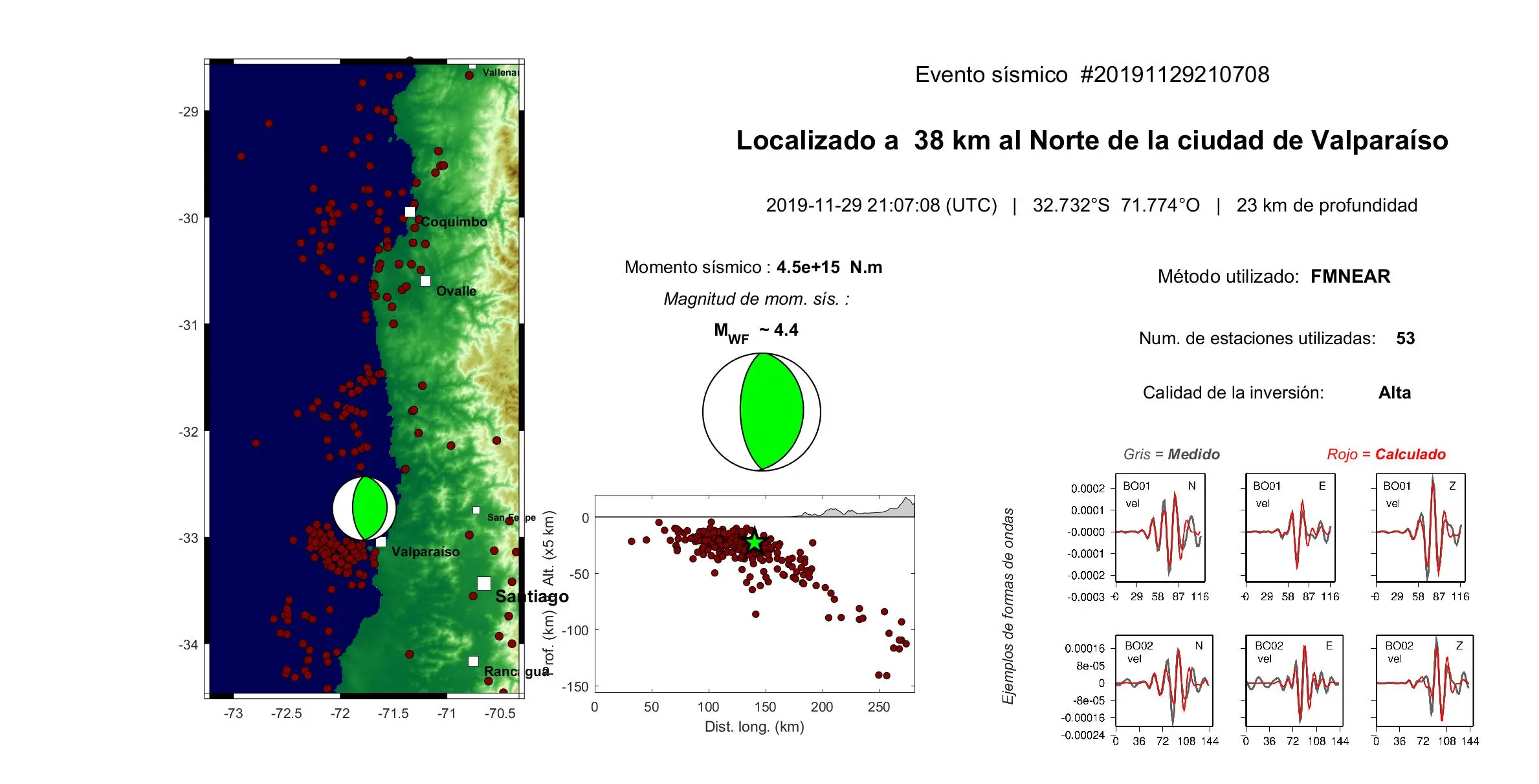Click the BO01 N component waveform plot
The height and width of the screenshot is (784, 1539).
[1160, 528]
